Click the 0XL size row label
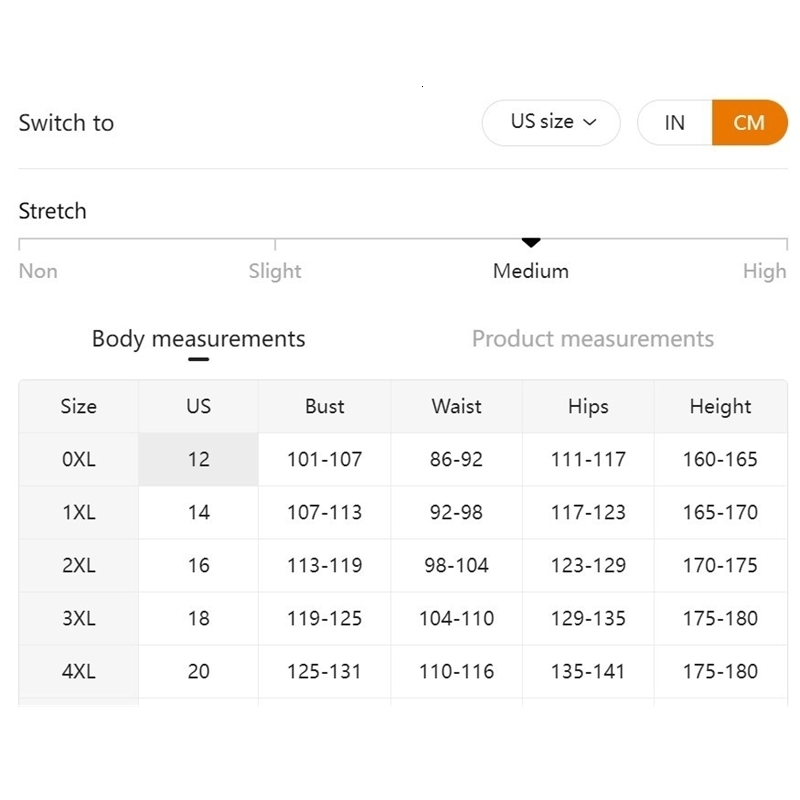 78,460
